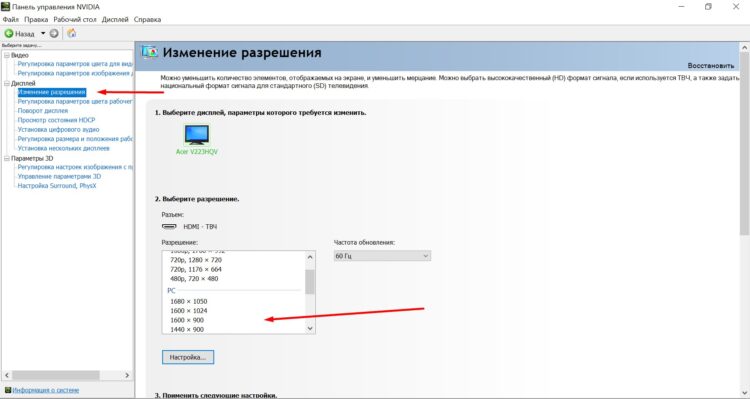Click main pane vertical scroll up arrow
Screen dimensions: 750x399
point(745,47)
